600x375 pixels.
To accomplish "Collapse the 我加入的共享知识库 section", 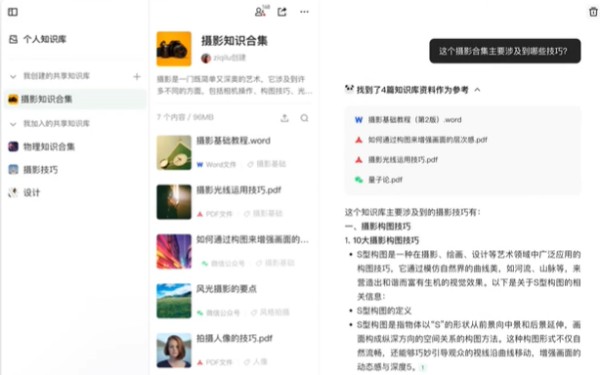I will point(13,124).
